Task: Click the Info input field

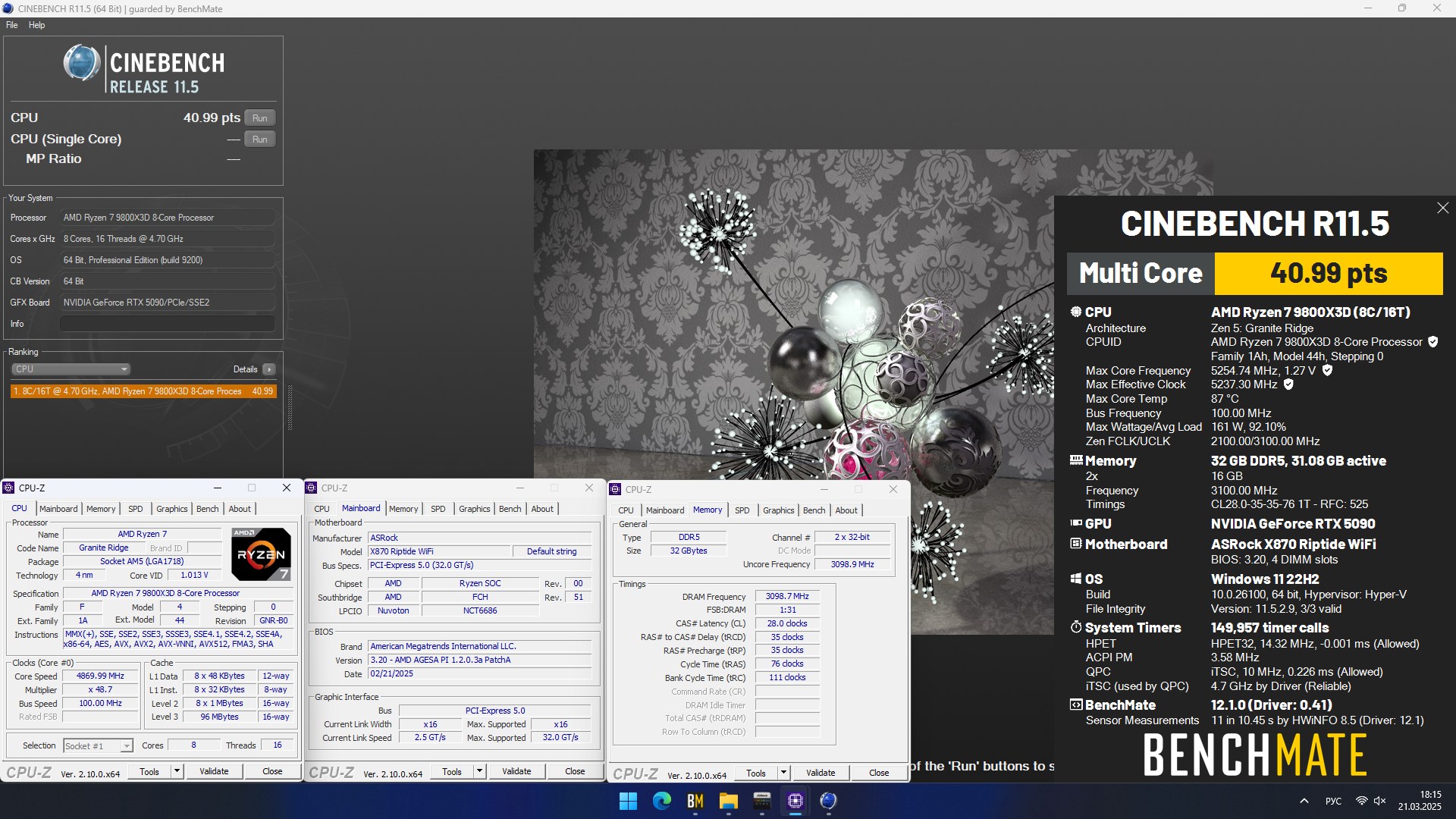Action: coord(167,324)
